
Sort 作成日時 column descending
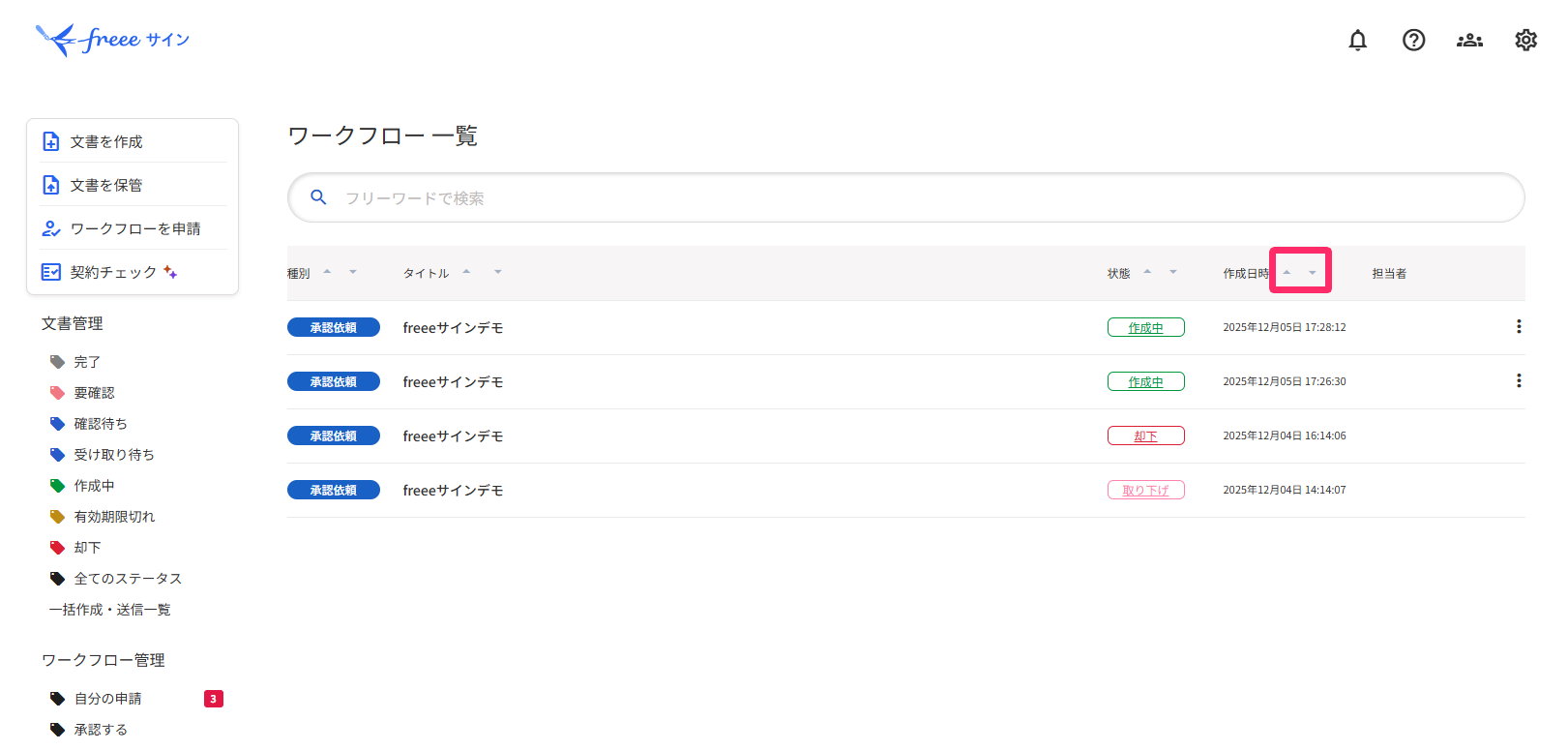tap(1313, 273)
